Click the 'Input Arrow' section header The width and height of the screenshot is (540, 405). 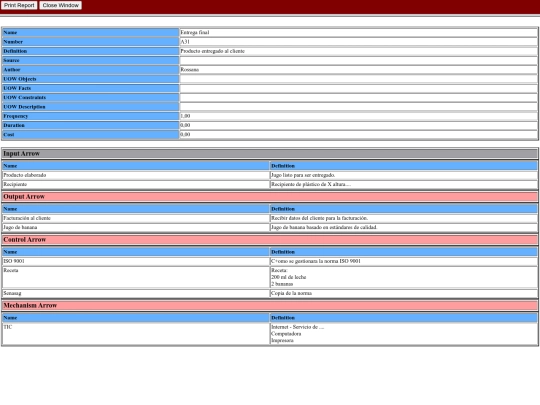[x=270, y=154]
